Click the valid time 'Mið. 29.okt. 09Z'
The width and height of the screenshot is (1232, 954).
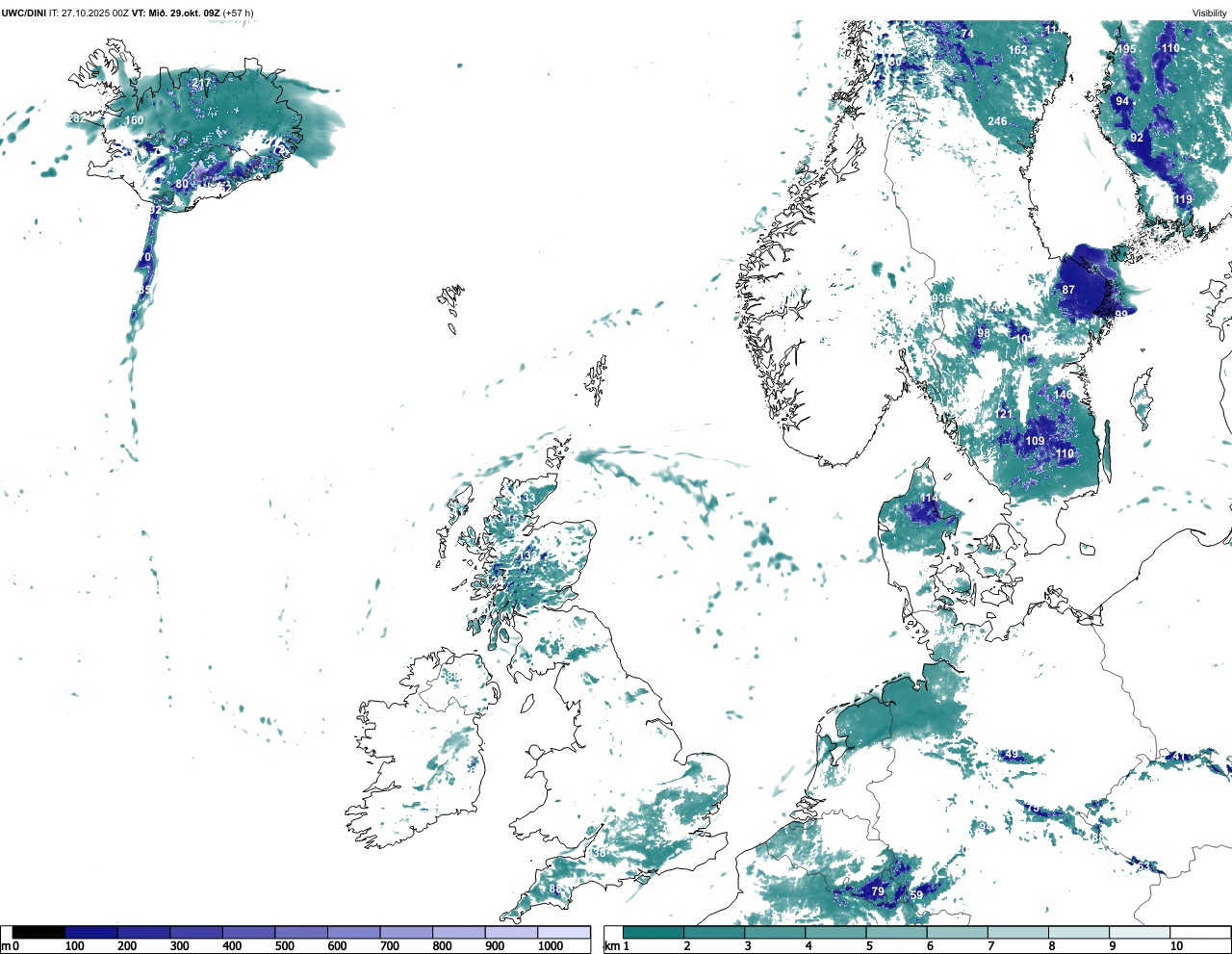[183, 13]
